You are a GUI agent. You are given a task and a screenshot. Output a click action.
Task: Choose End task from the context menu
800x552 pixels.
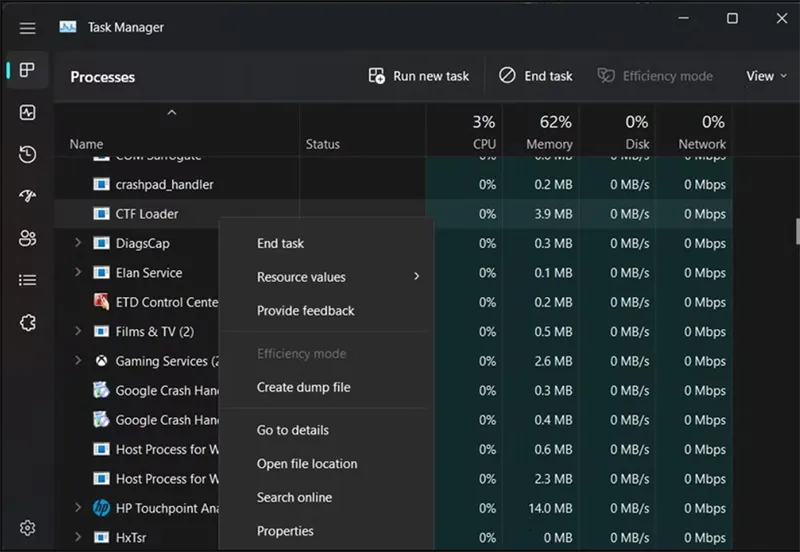(x=280, y=243)
